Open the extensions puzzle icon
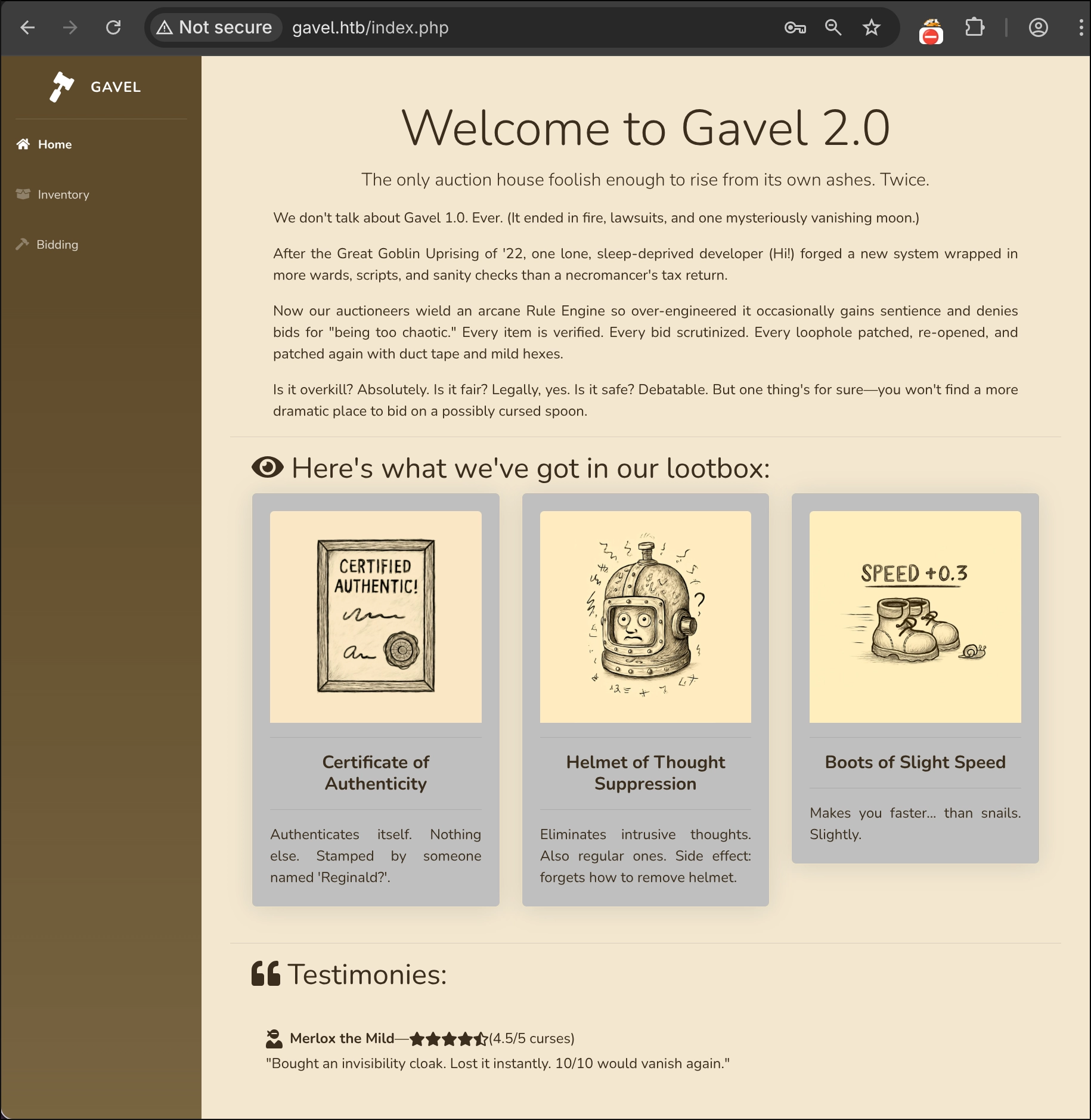 point(974,27)
